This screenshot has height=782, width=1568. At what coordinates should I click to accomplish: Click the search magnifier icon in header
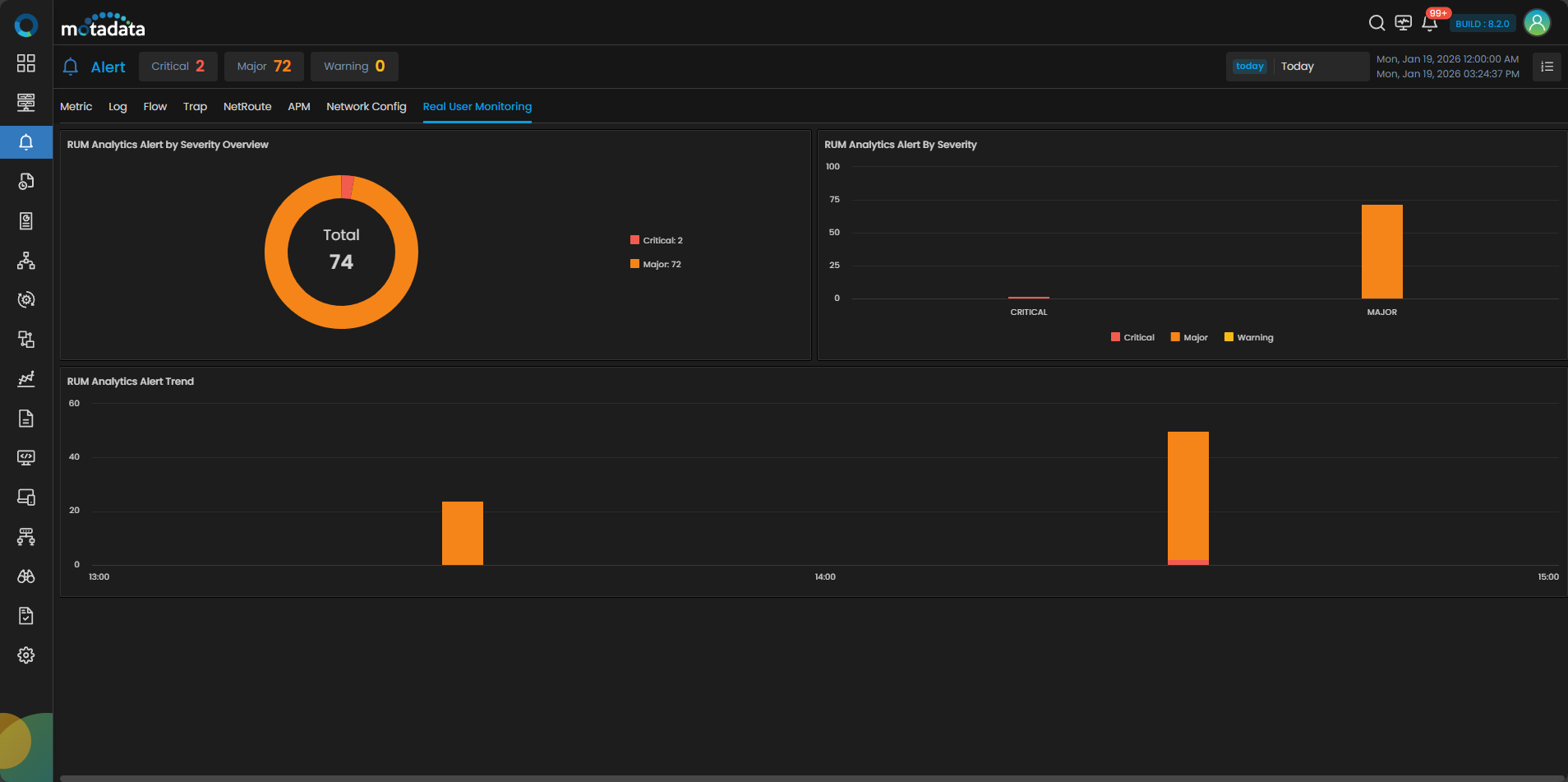pos(1377,23)
